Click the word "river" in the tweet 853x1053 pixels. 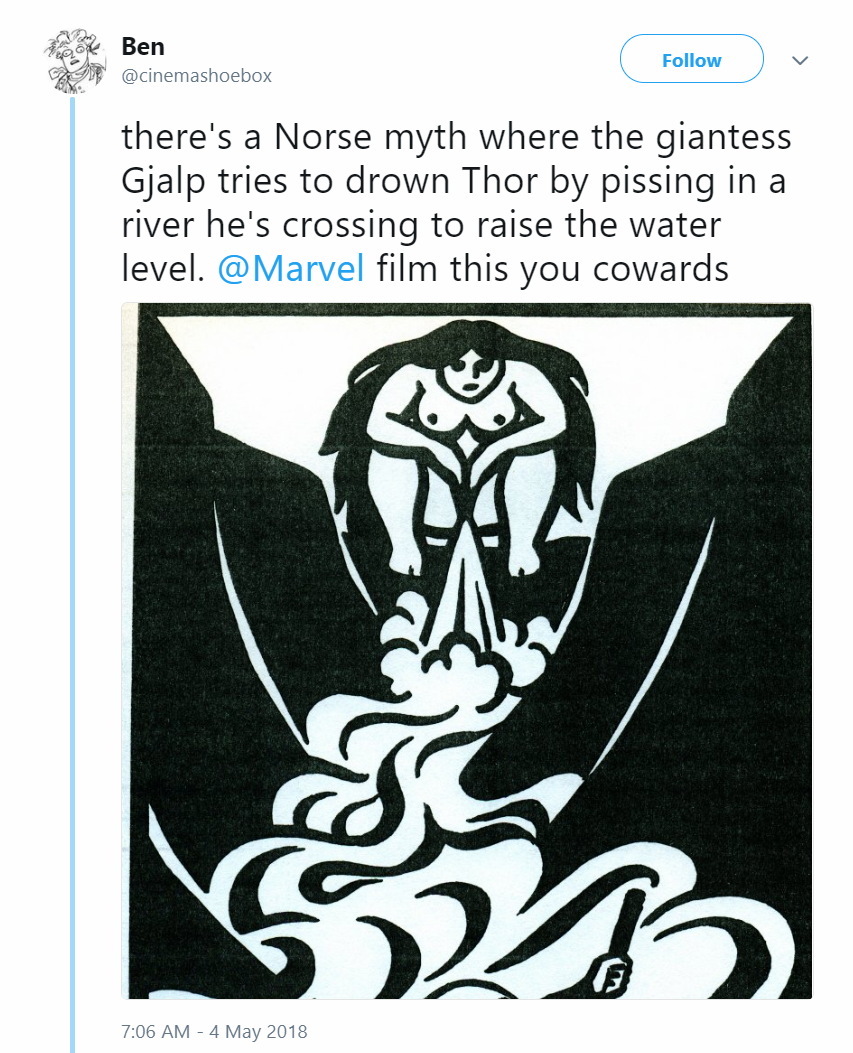click(x=160, y=225)
